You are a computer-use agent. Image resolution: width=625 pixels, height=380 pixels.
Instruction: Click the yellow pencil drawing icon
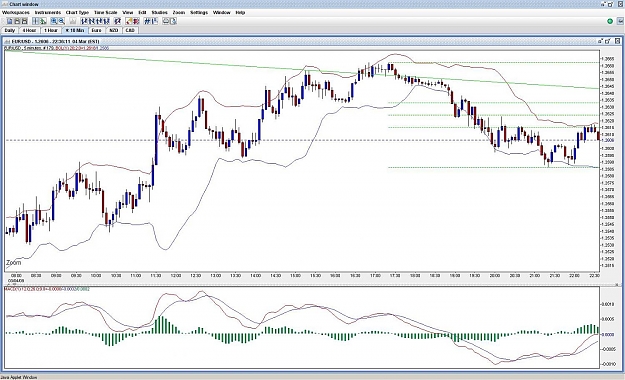click(129, 21)
